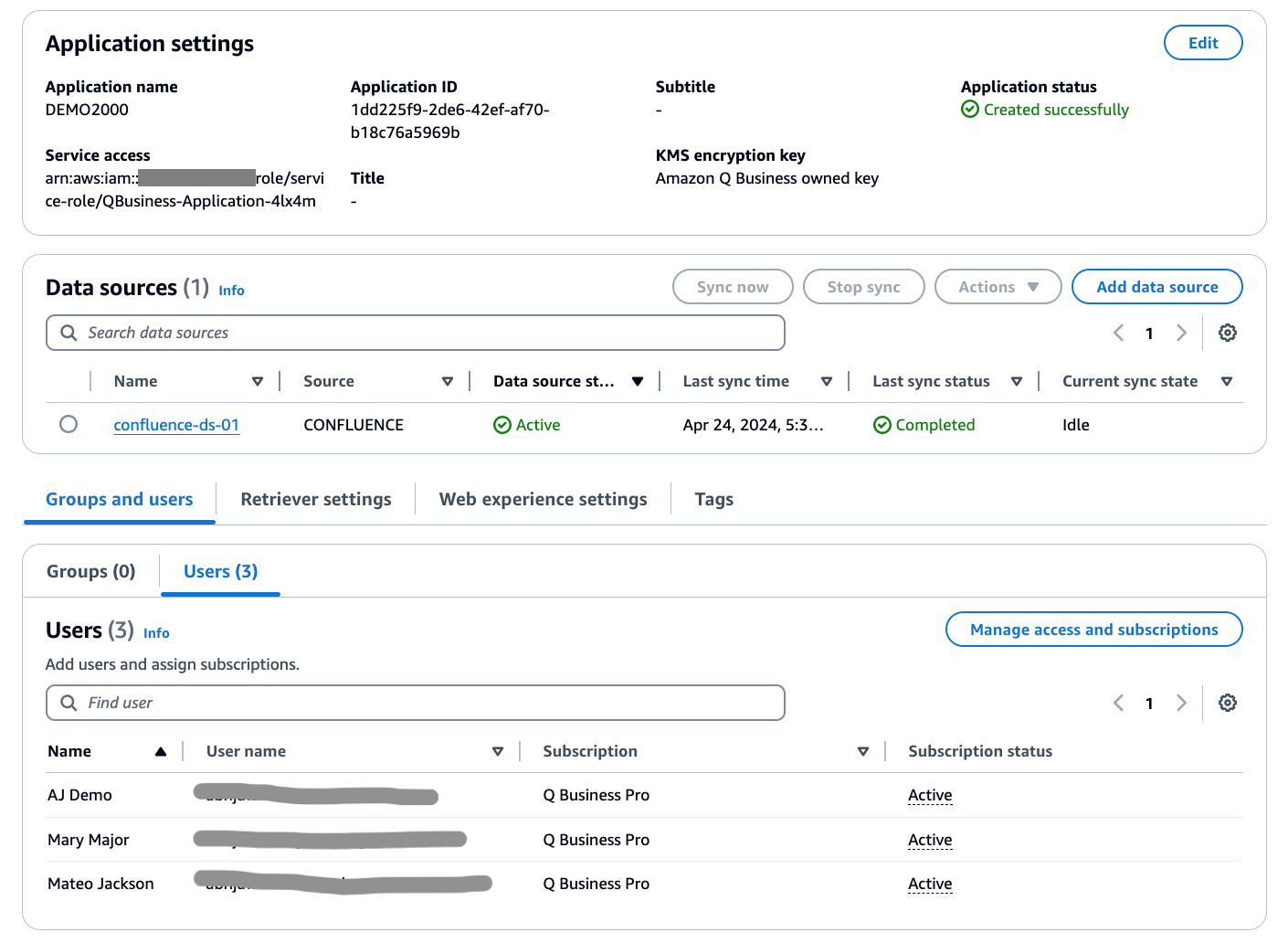Click the Mateo Jackson user name
The width and height of the screenshot is (1288, 943).
[100, 884]
